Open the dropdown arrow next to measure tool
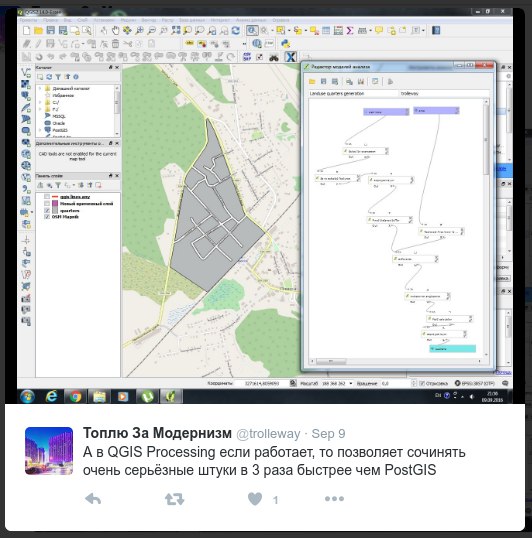Screen dimensions: 532x538 click(370, 31)
